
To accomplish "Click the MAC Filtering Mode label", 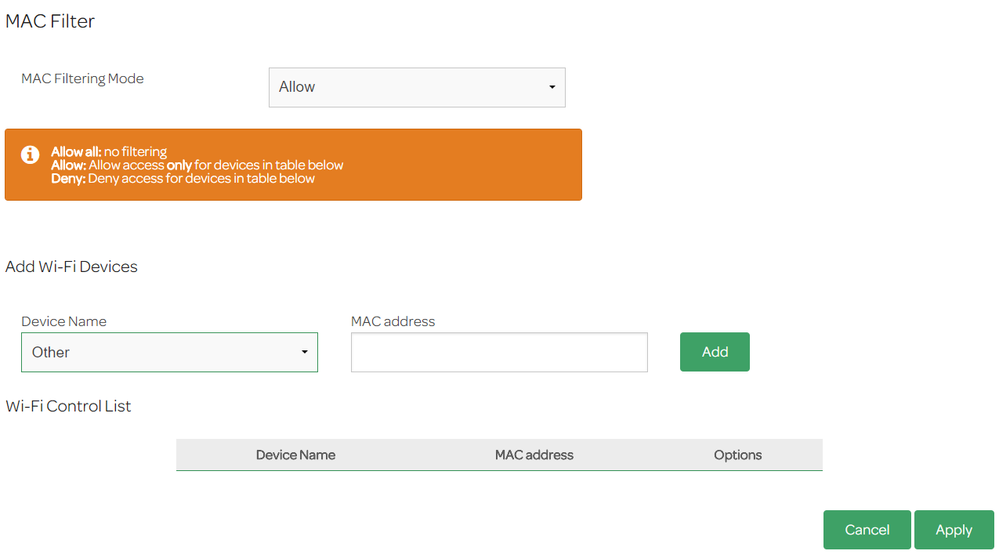I will pyautogui.click(x=82, y=79).
